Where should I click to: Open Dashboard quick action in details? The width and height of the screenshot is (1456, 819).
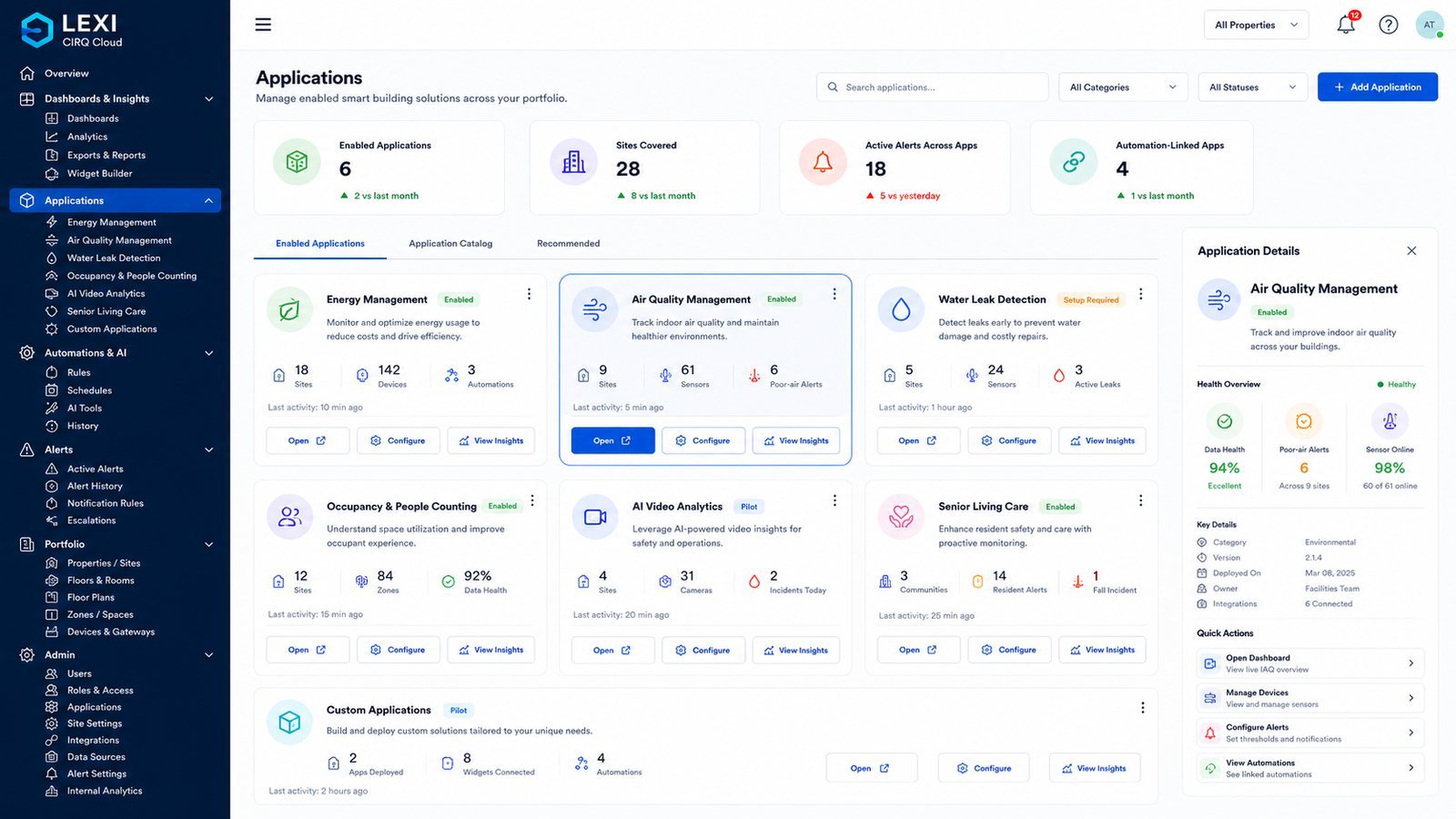coord(1310,663)
